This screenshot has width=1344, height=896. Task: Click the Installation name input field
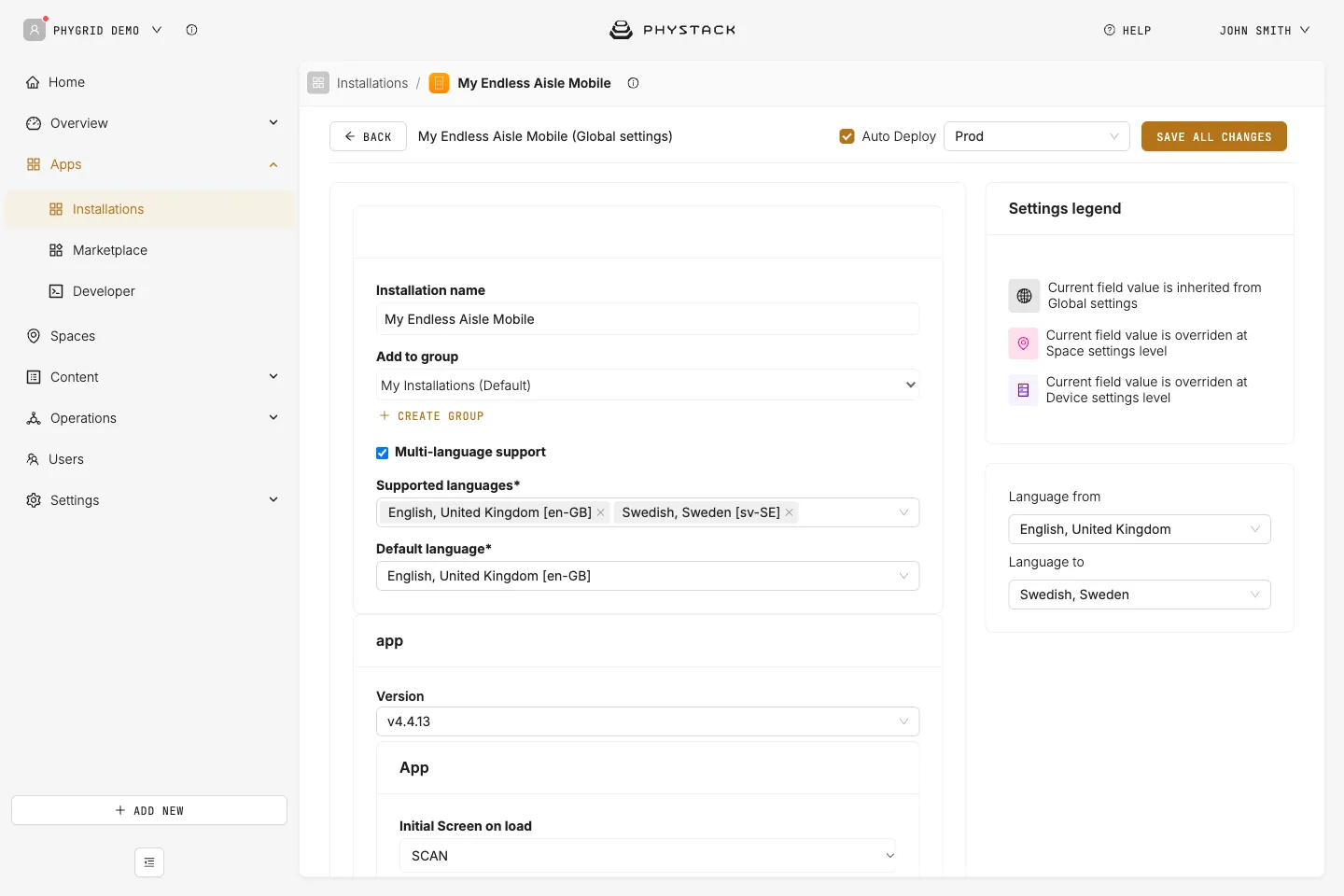(648, 319)
